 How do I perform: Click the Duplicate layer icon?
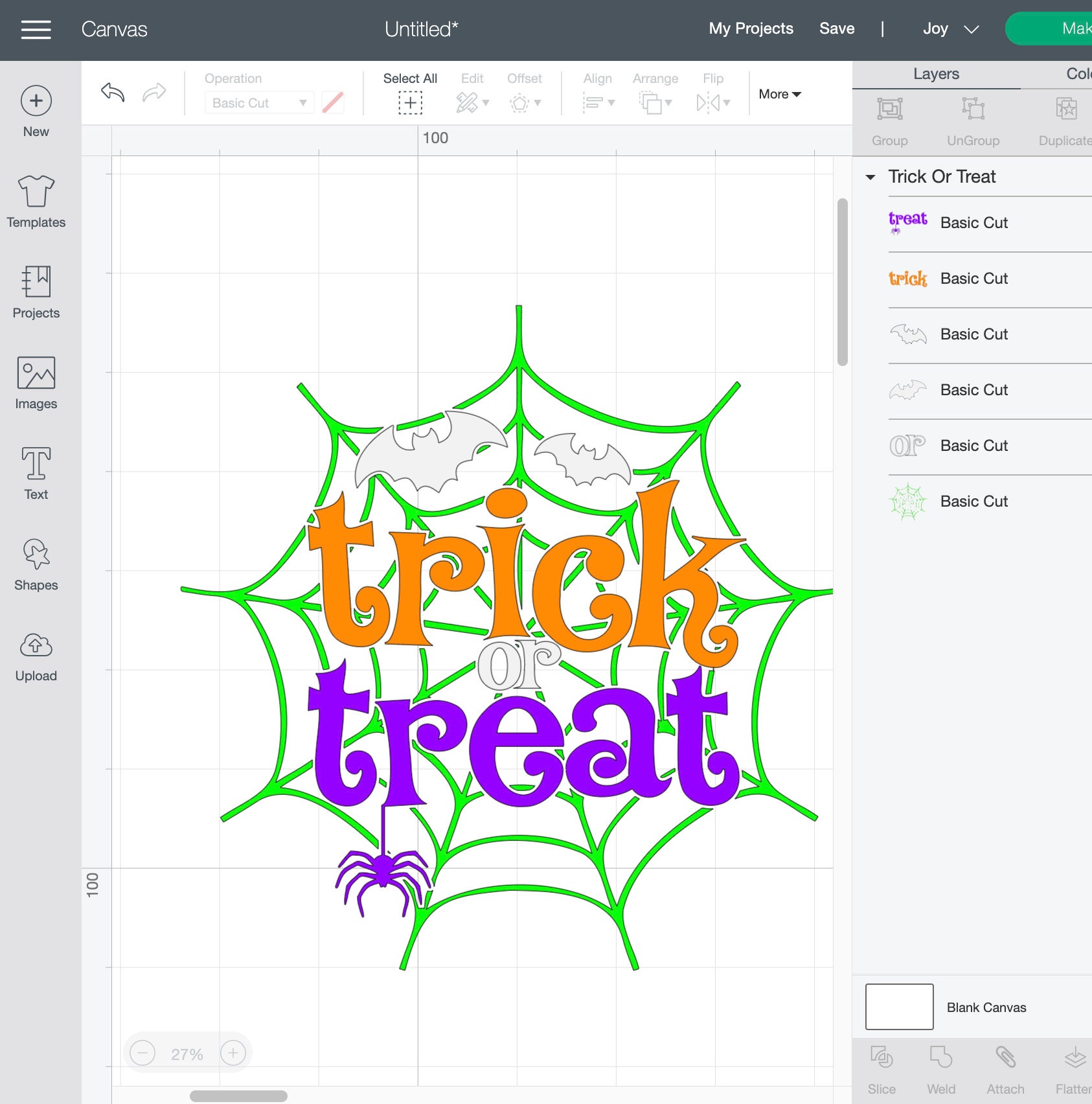[1066, 109]
